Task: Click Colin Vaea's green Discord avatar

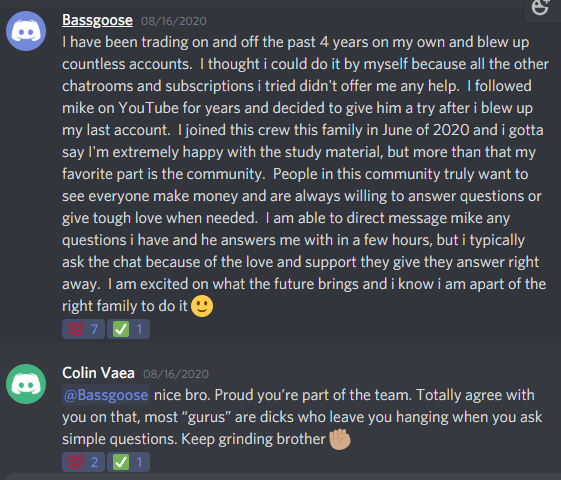Action: coord(26,384)
